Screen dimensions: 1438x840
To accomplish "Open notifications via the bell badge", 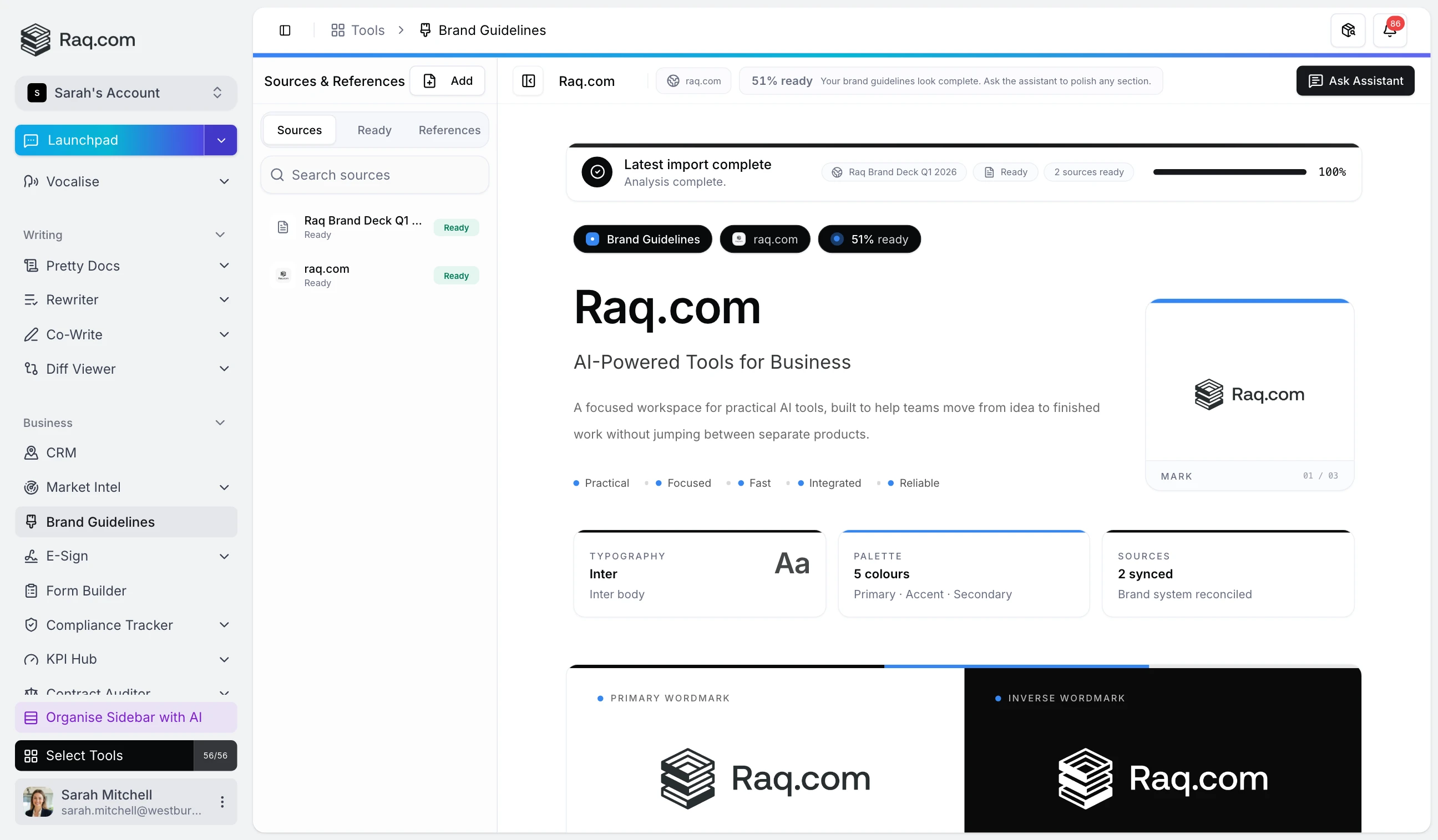I will click(x=1391, y=30).
